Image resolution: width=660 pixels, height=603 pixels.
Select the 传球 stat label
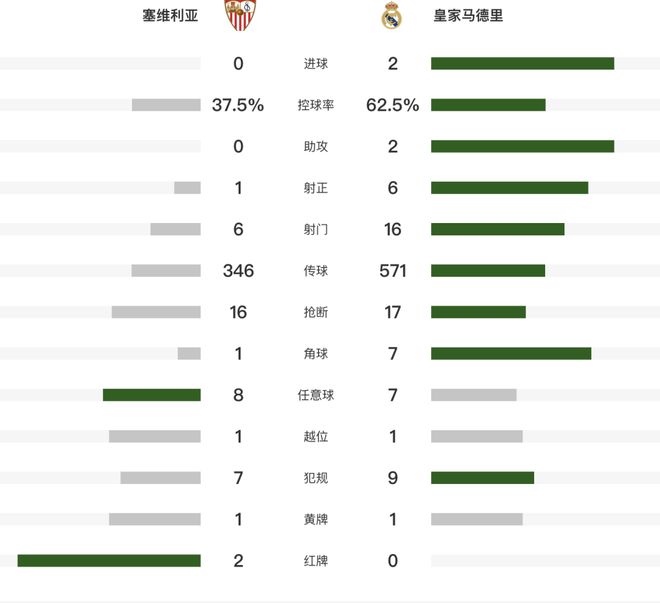pos(315,271)
